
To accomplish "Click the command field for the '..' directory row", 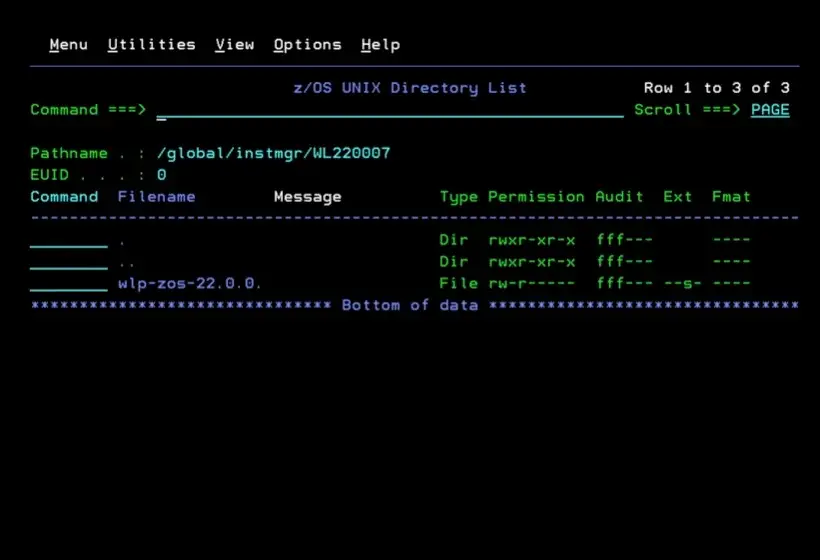I will pyautogui.click(x=69, y=262).
